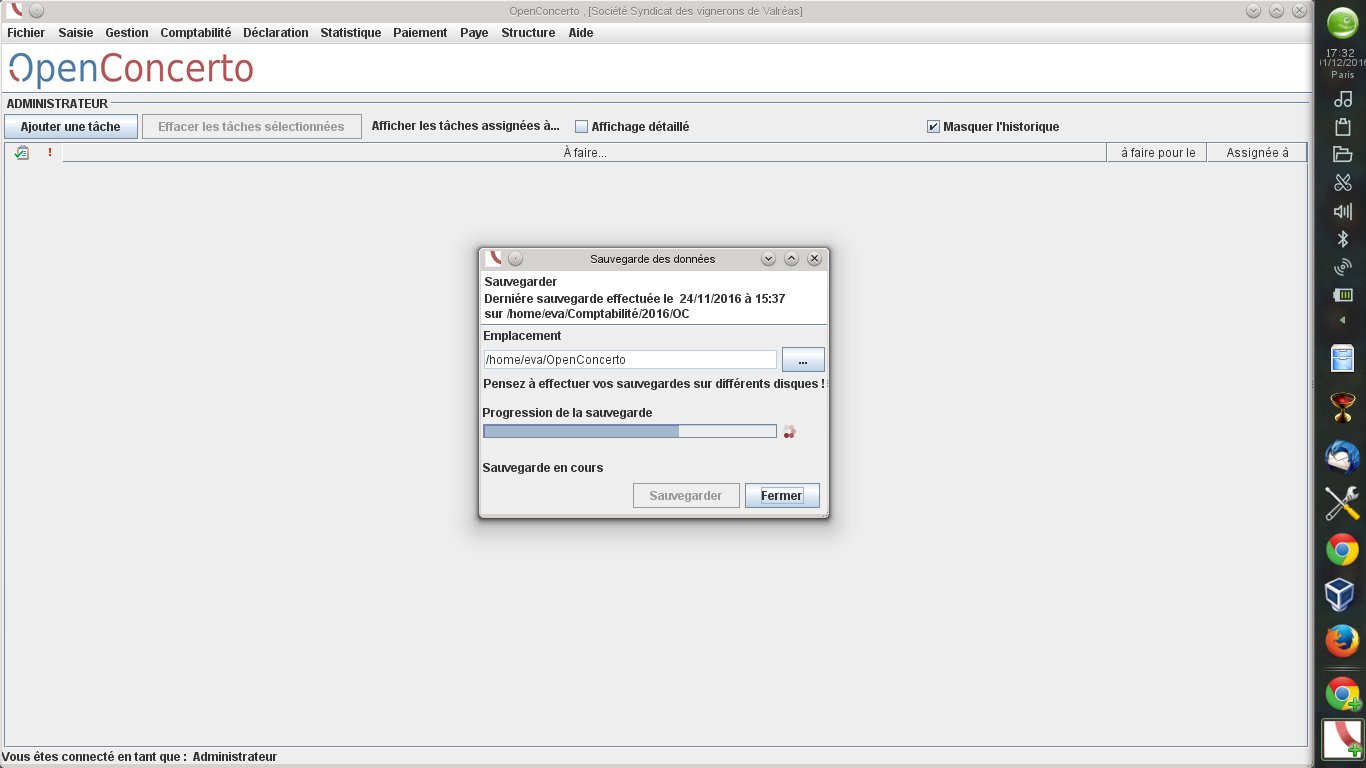The image size is (1366, 768).
Task: Click the battery status tray icon
Action: 1343,295
